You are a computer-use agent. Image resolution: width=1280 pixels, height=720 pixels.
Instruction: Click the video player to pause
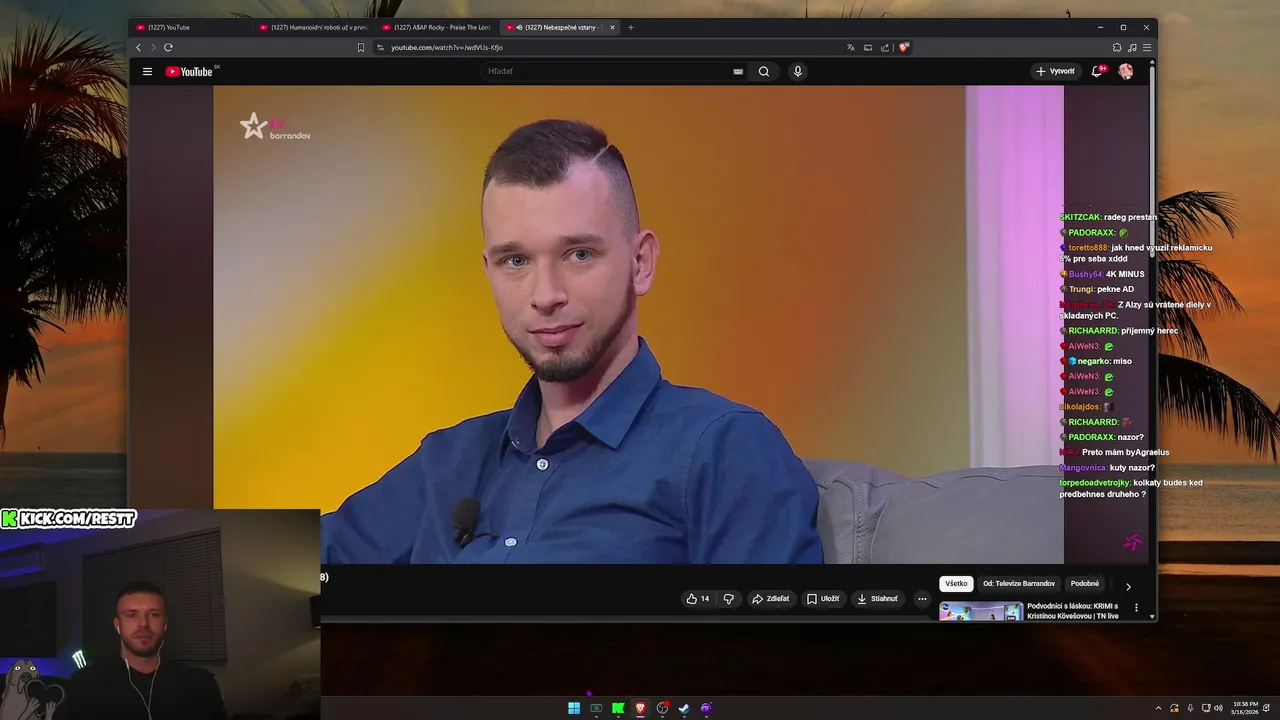coord(638,324)
